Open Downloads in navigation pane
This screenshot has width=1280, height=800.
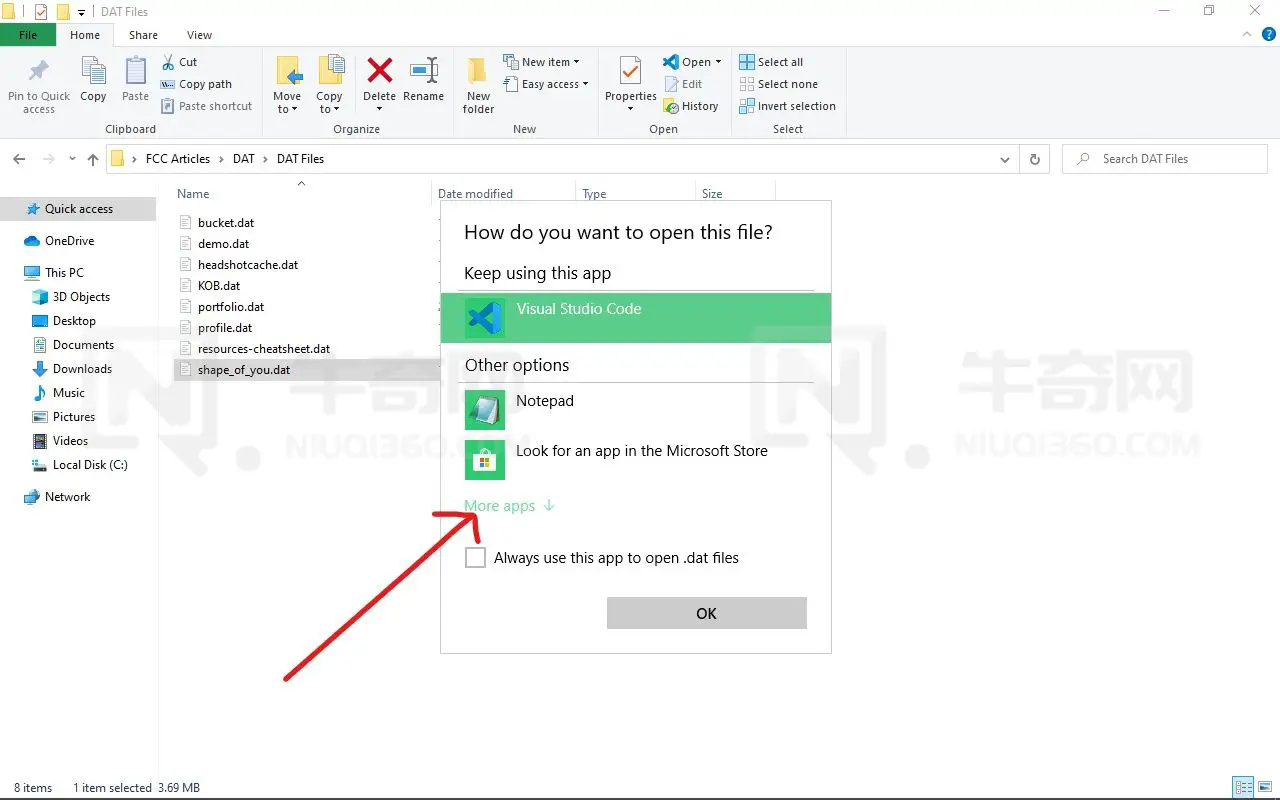tap(82, 369)
